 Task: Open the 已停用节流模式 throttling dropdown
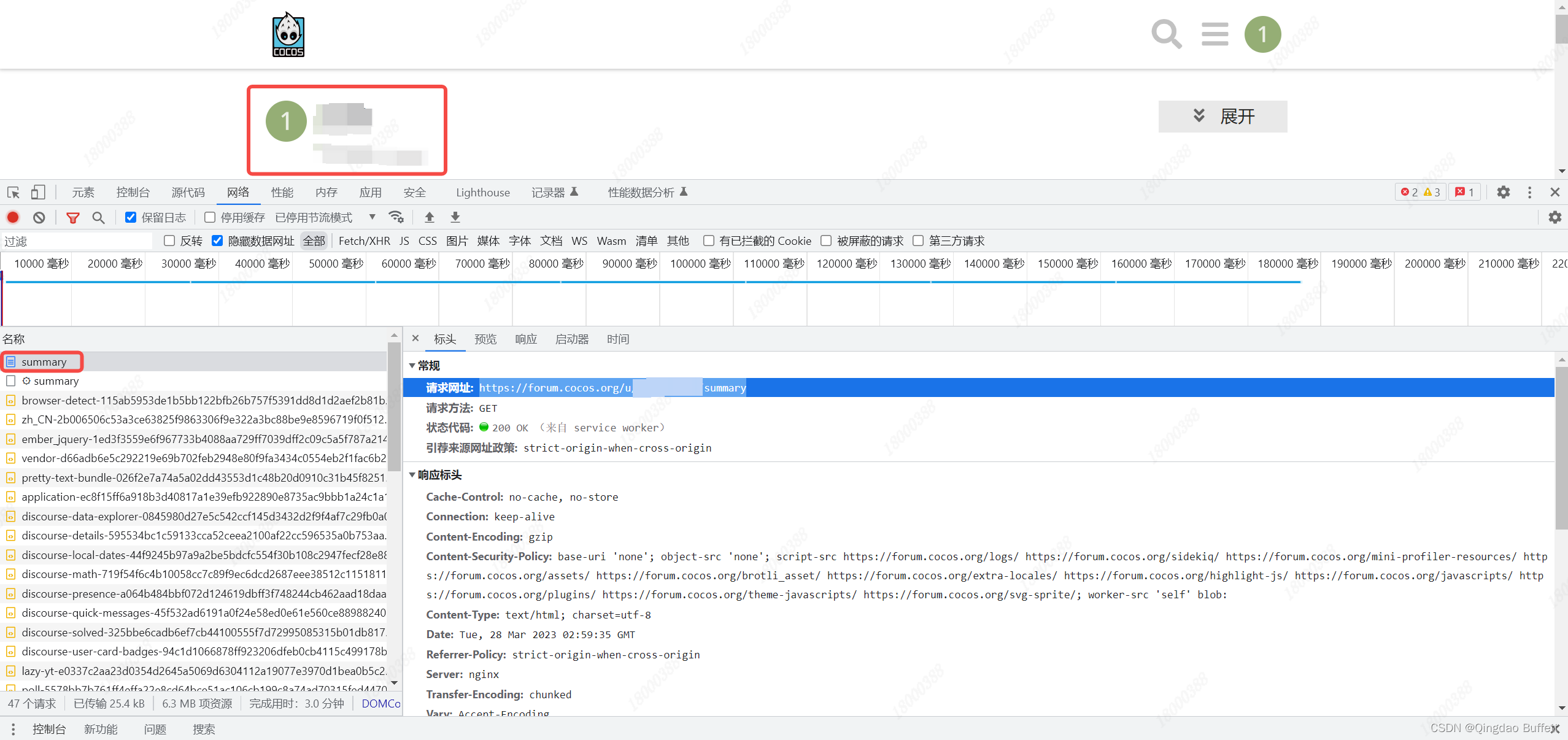click(x=325, y=217)
